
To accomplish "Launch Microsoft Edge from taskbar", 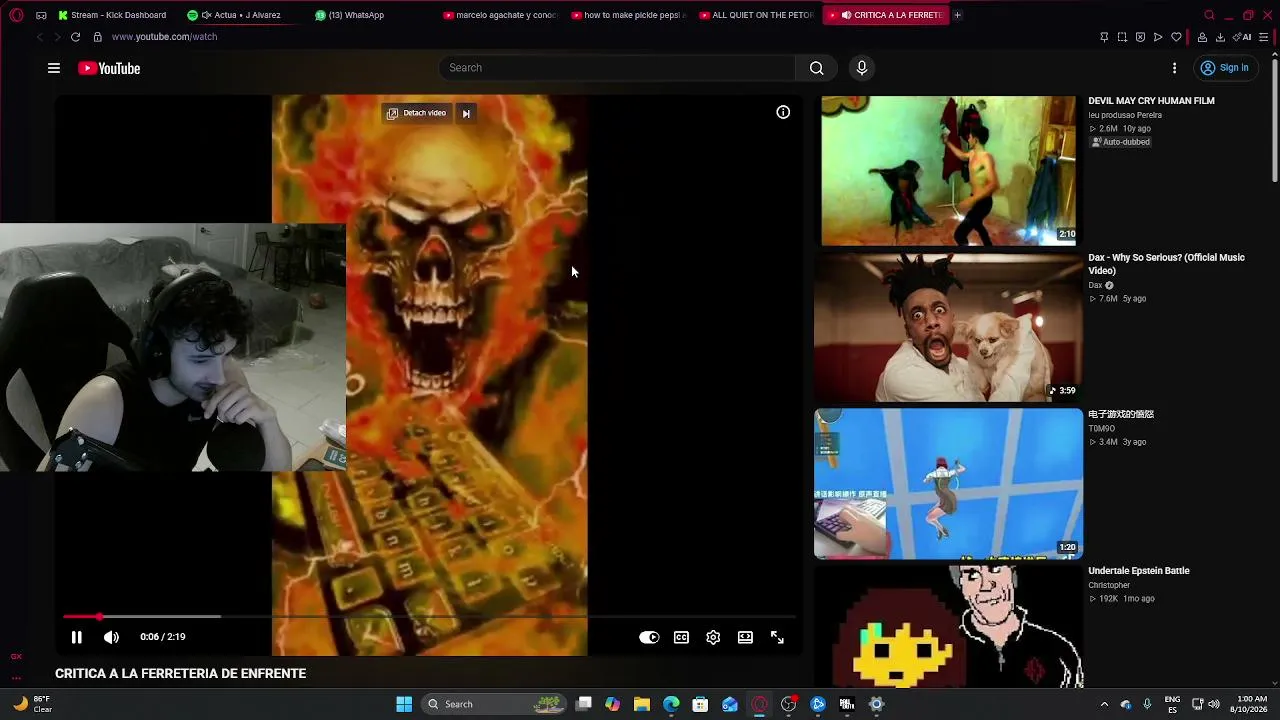I will coord(671,704).
